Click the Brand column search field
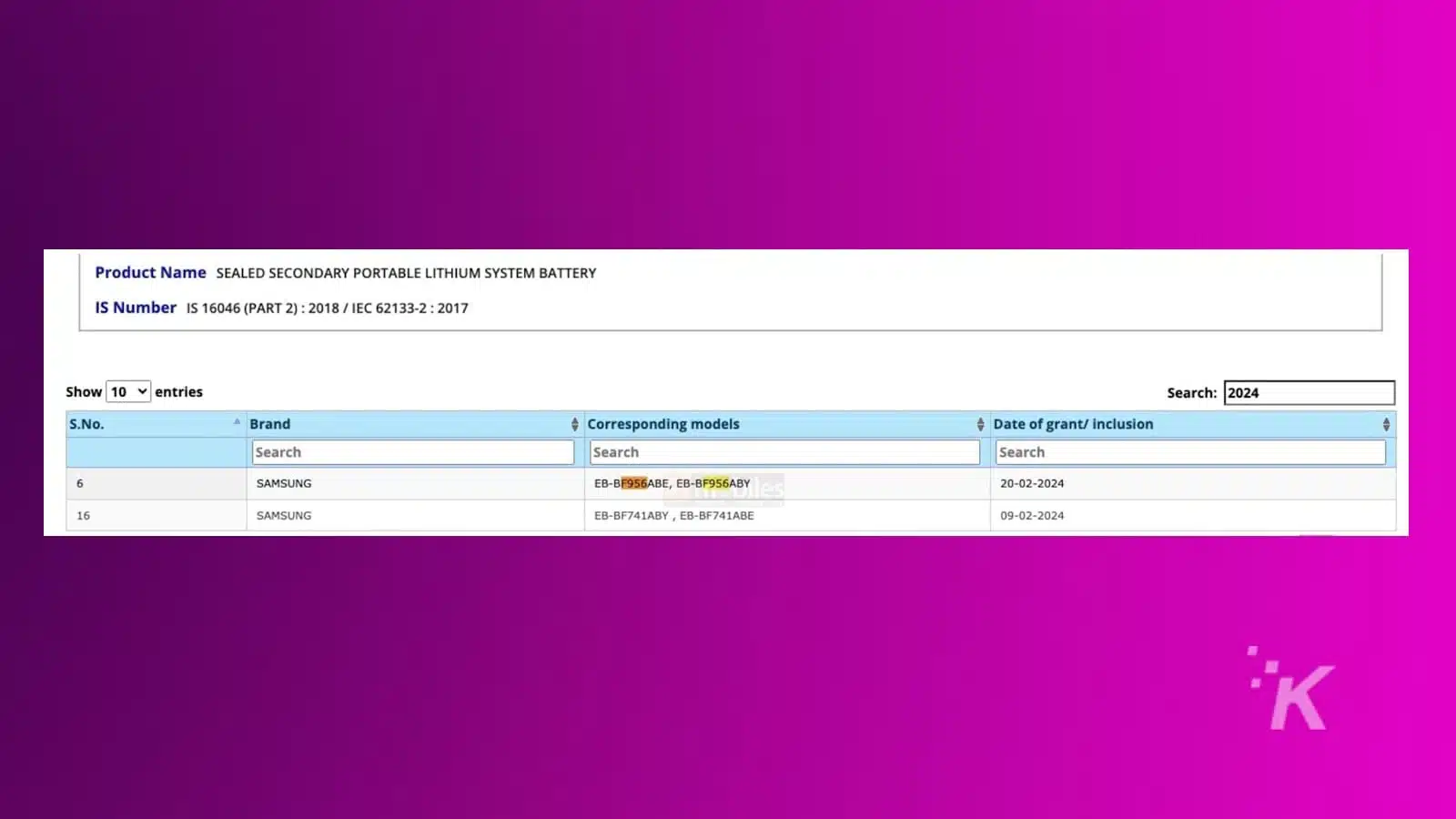The image size is (1456, 819). pos(412,452)
